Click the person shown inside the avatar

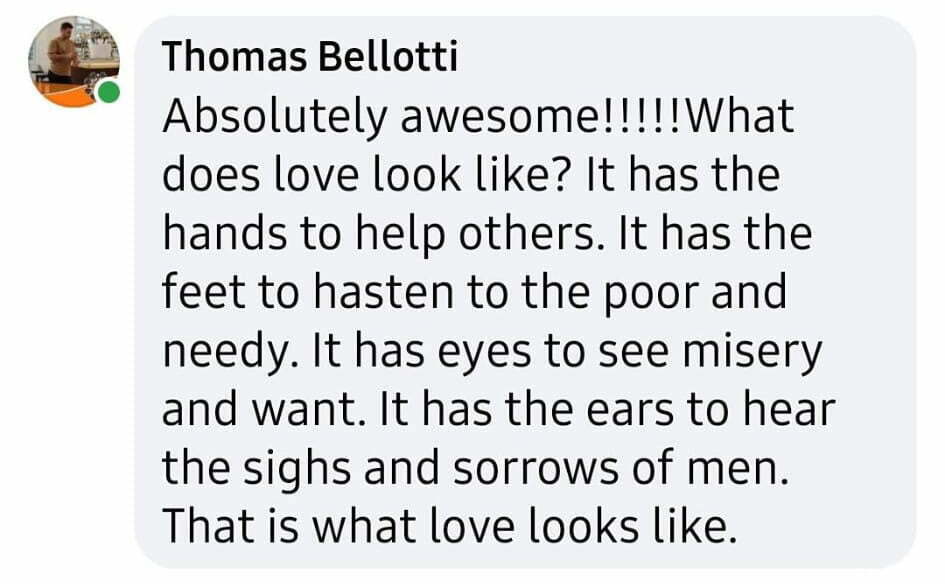[x=63, y=52]
